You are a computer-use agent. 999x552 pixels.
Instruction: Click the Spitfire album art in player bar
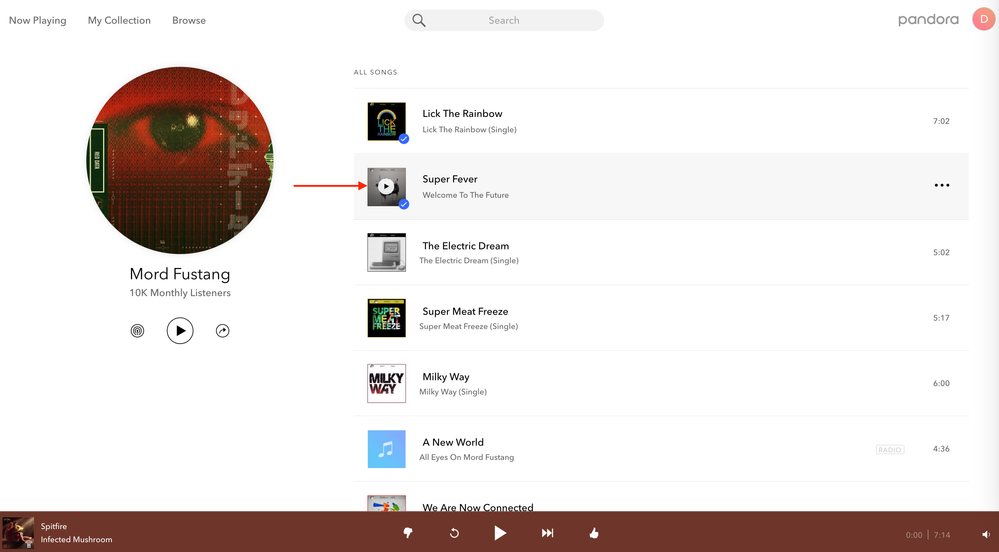18,533
